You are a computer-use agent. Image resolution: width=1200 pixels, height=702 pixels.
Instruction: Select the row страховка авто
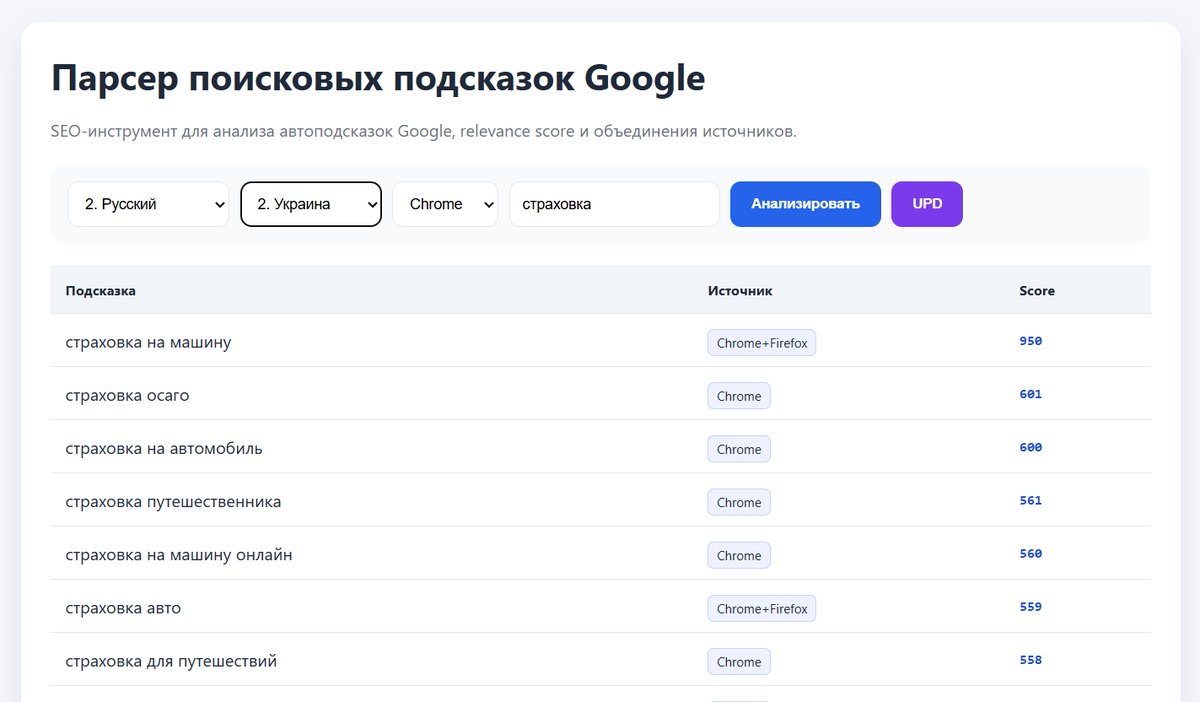pos(600,607)
